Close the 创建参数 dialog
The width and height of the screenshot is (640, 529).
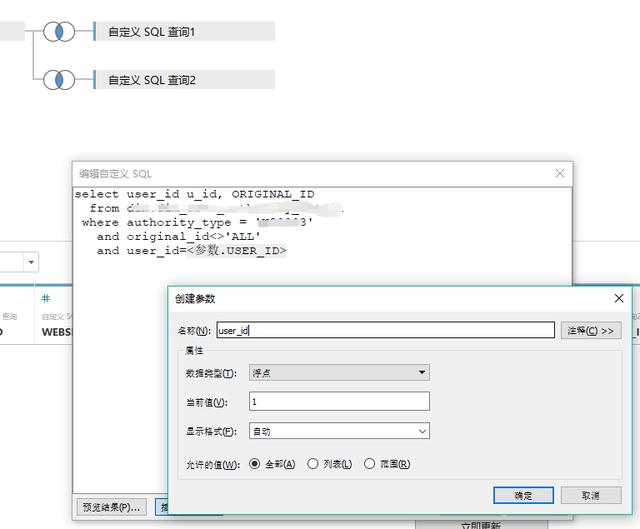coord(619,298)
